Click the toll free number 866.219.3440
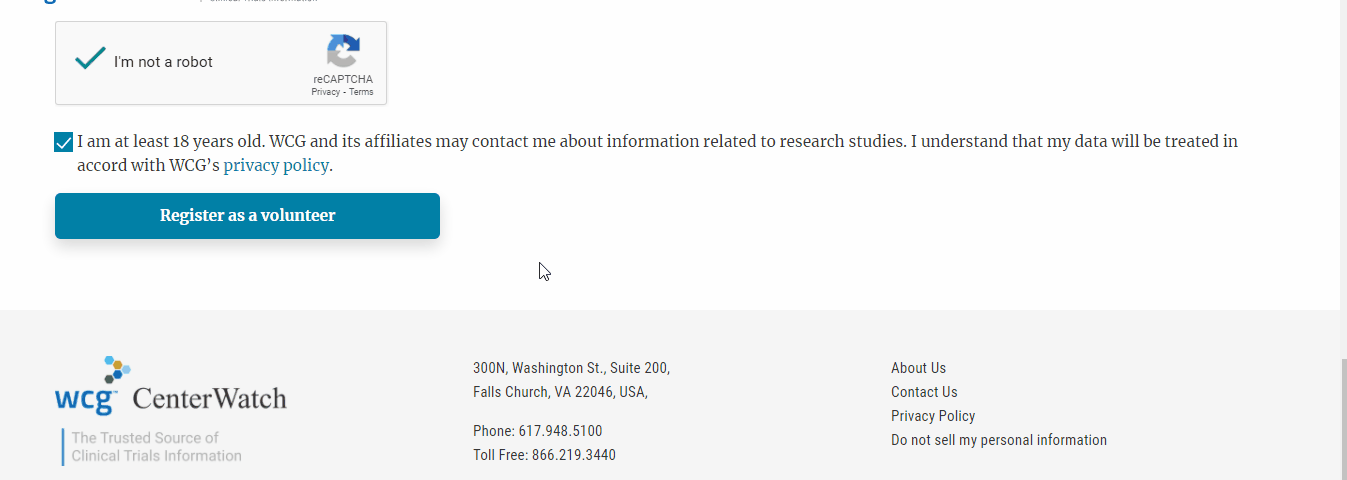 click(x=573, y=455)
